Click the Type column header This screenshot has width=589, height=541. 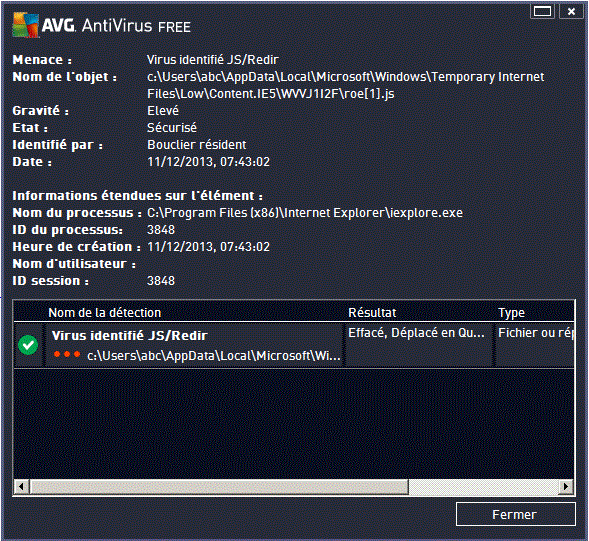[511, 313]
